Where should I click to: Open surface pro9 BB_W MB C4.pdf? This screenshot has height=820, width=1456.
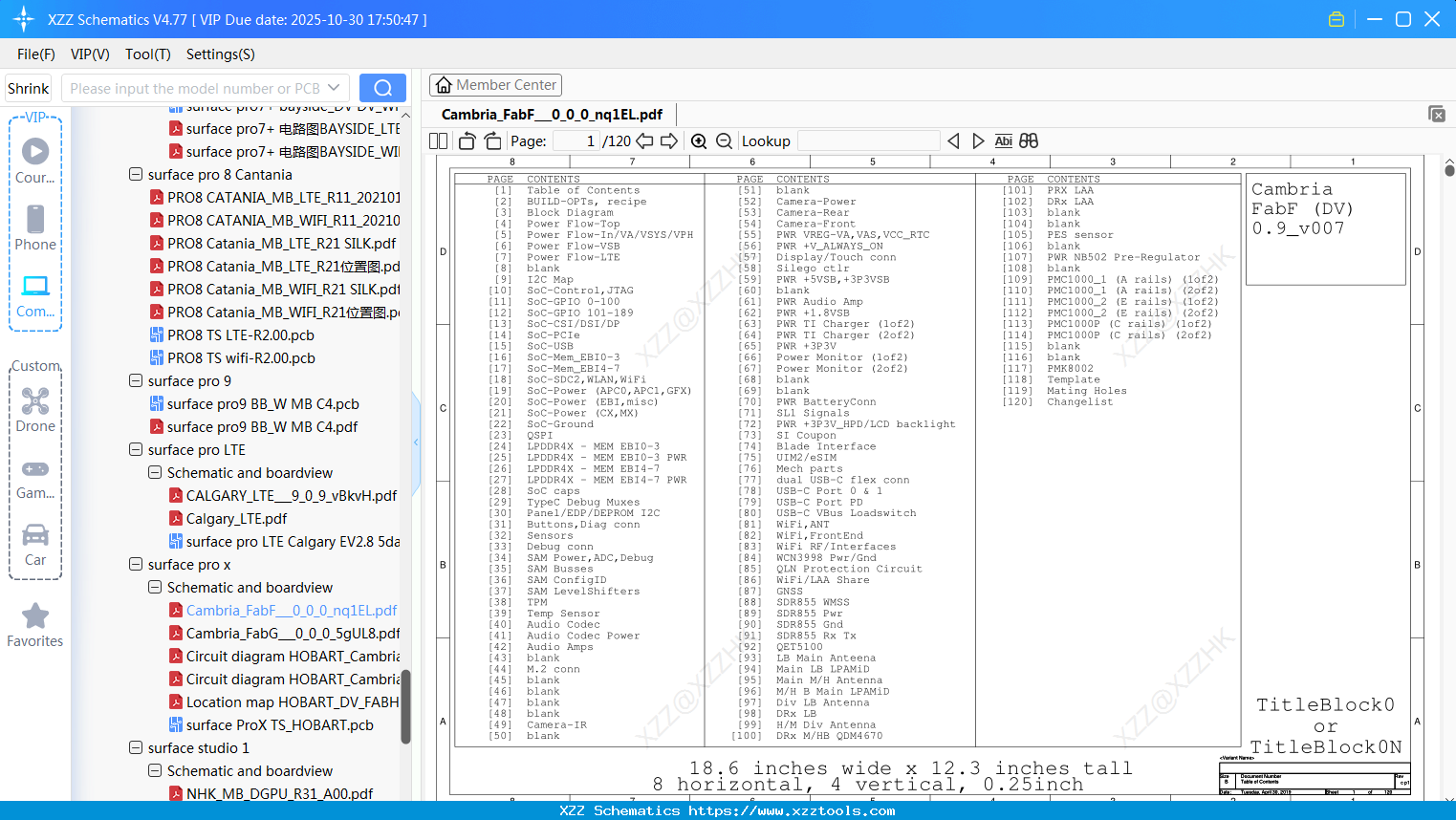tap(254, 427)
